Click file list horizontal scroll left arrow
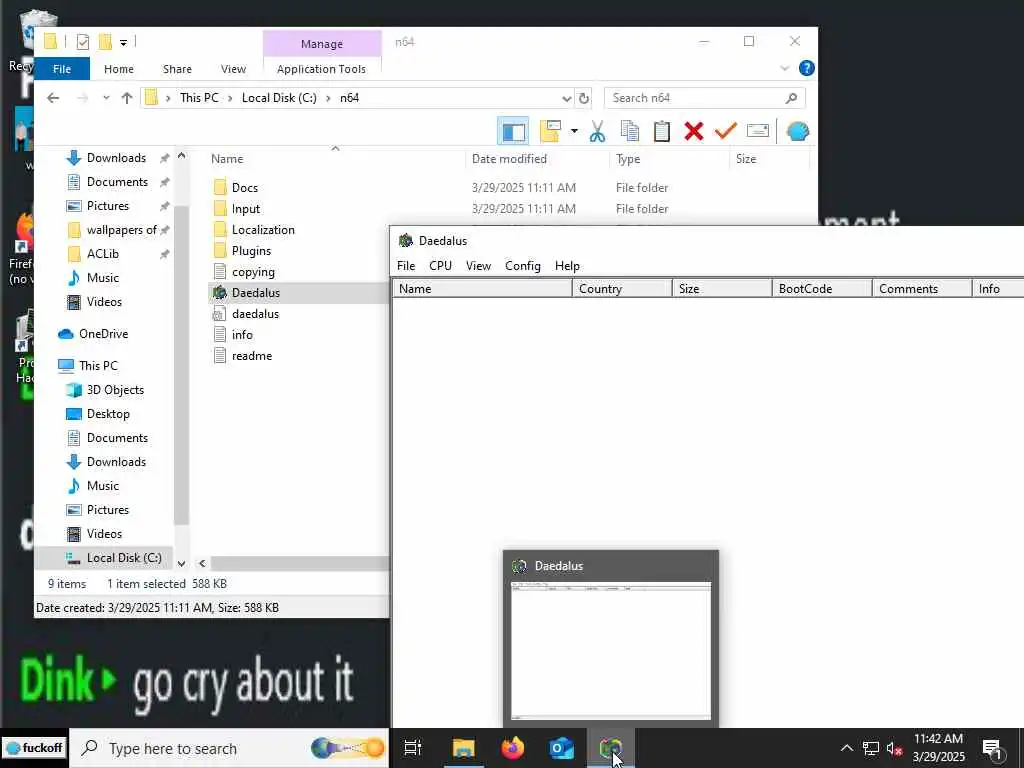 202,563
